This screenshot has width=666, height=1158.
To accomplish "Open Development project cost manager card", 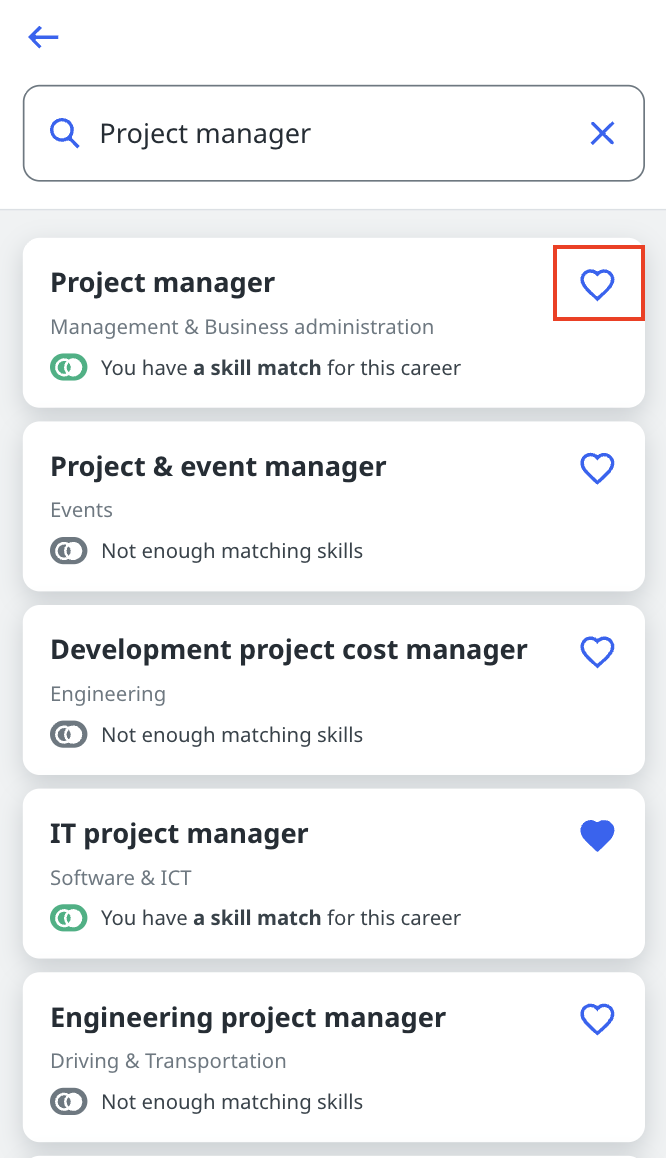I will pyautogui.click(x=289, y=650).
